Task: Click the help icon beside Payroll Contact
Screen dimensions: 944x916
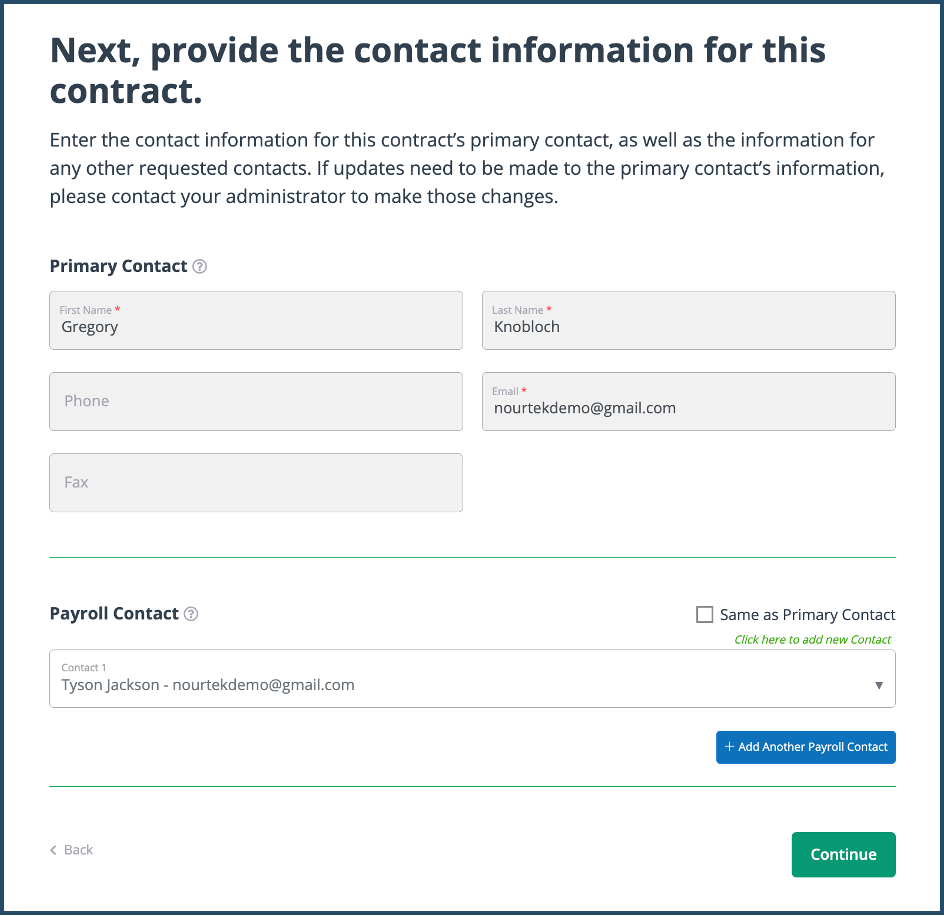Action: (191, 614)
